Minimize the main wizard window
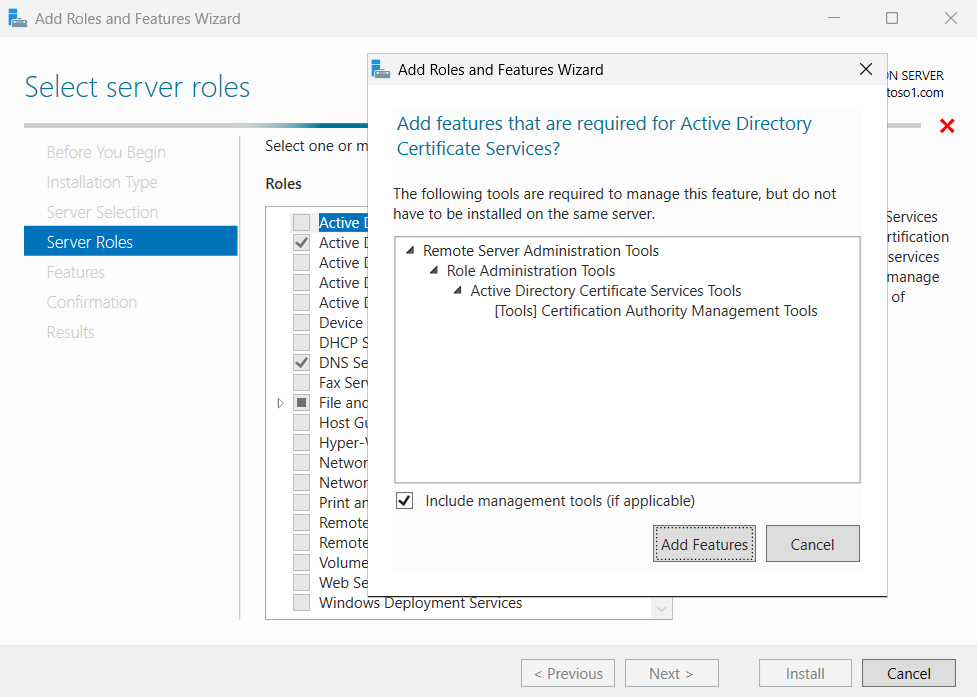This screenshot has width=977, height=697. point(834,18)
